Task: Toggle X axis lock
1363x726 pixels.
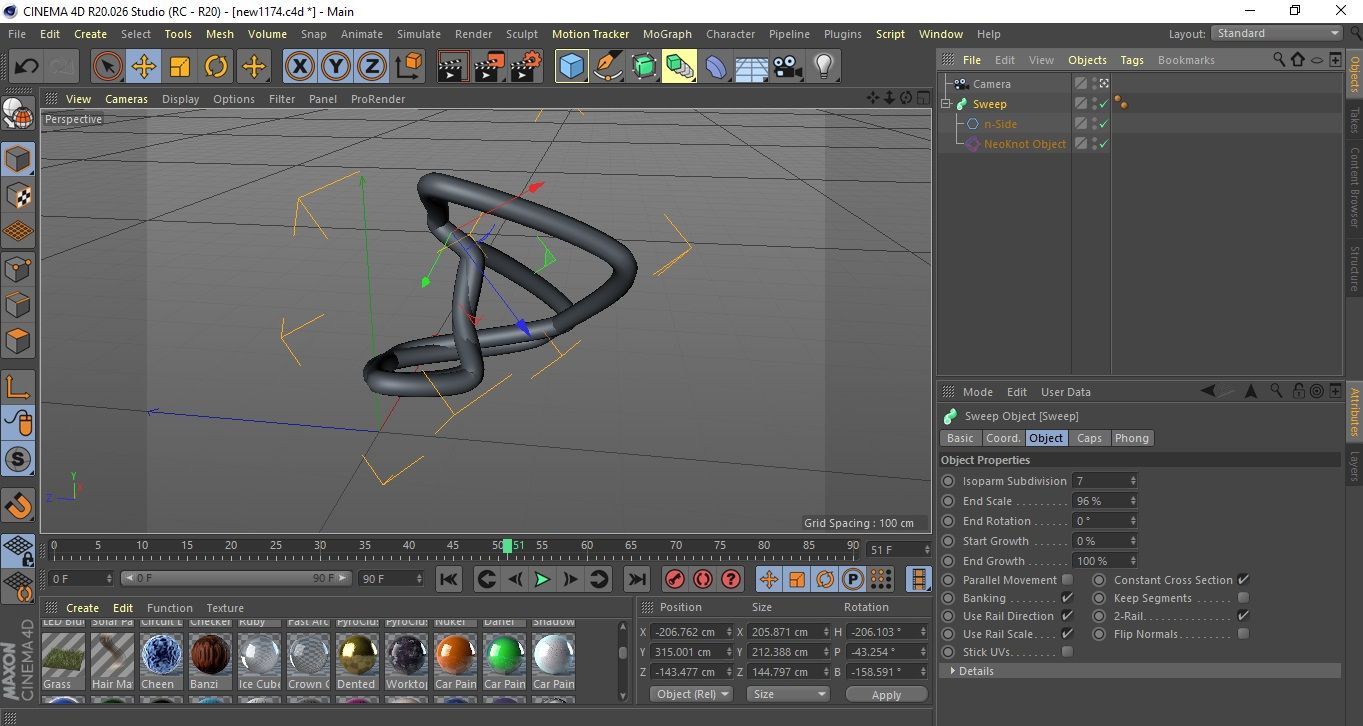Action: [299, 67]
